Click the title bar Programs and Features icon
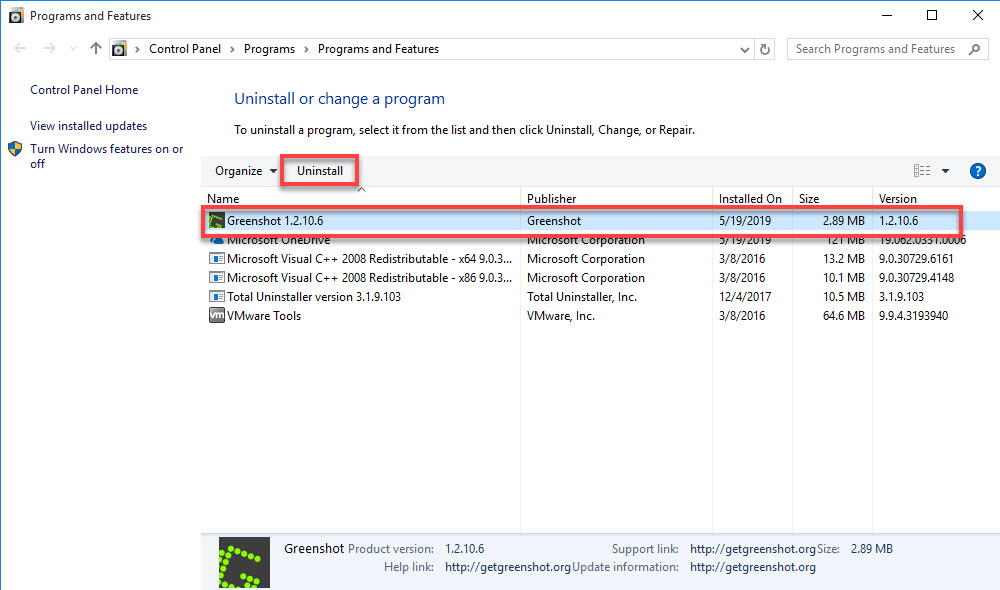The height and width of the screenshot is (590, 1000). pyautogui.click(x=16, y=15)
